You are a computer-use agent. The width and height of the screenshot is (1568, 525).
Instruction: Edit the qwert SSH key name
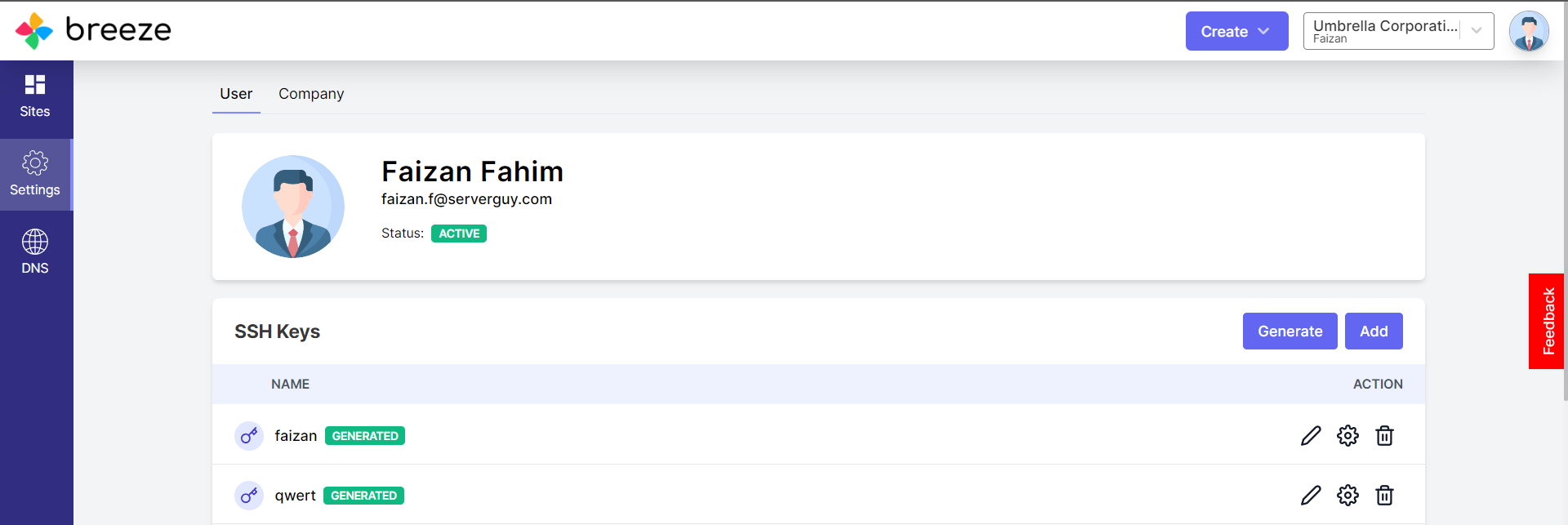[x=1311, y=496]
